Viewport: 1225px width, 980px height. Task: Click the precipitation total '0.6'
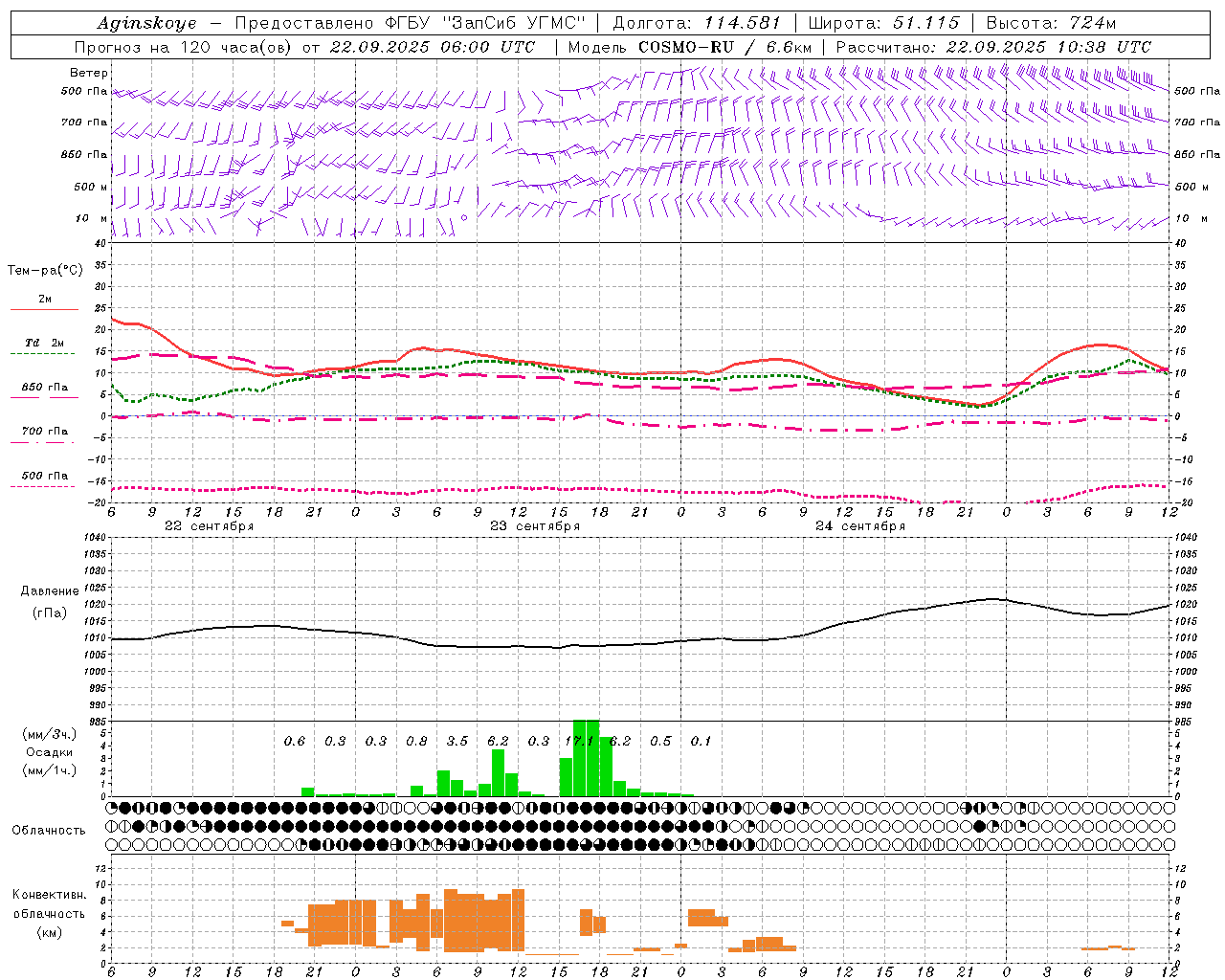(295, 742)
